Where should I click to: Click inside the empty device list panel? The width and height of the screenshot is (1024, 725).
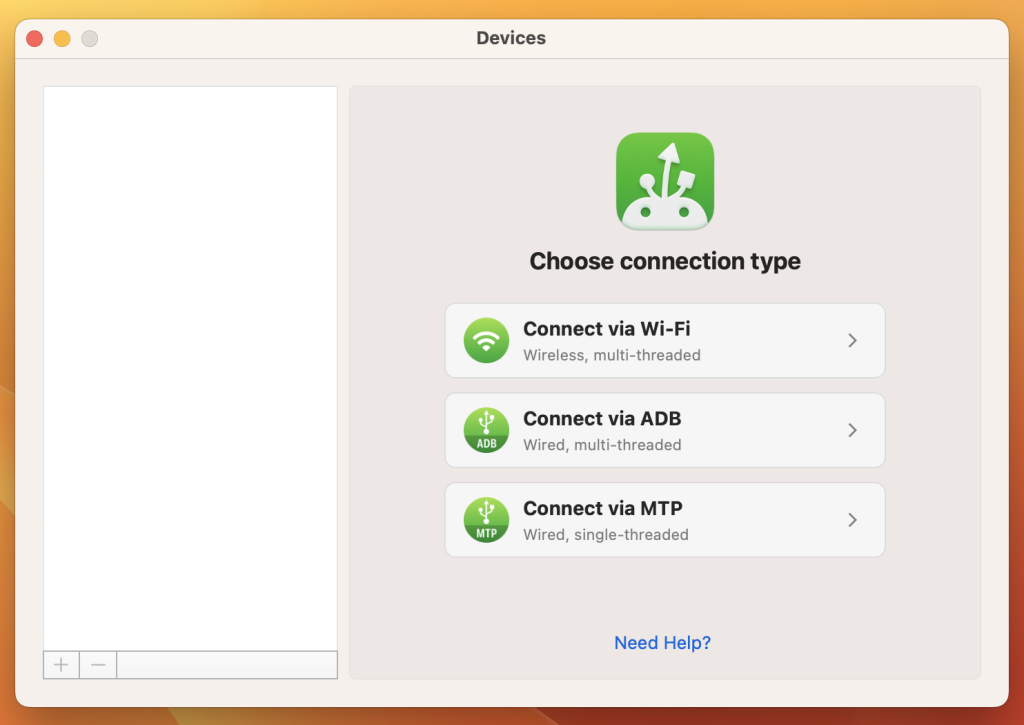(190, 360)
